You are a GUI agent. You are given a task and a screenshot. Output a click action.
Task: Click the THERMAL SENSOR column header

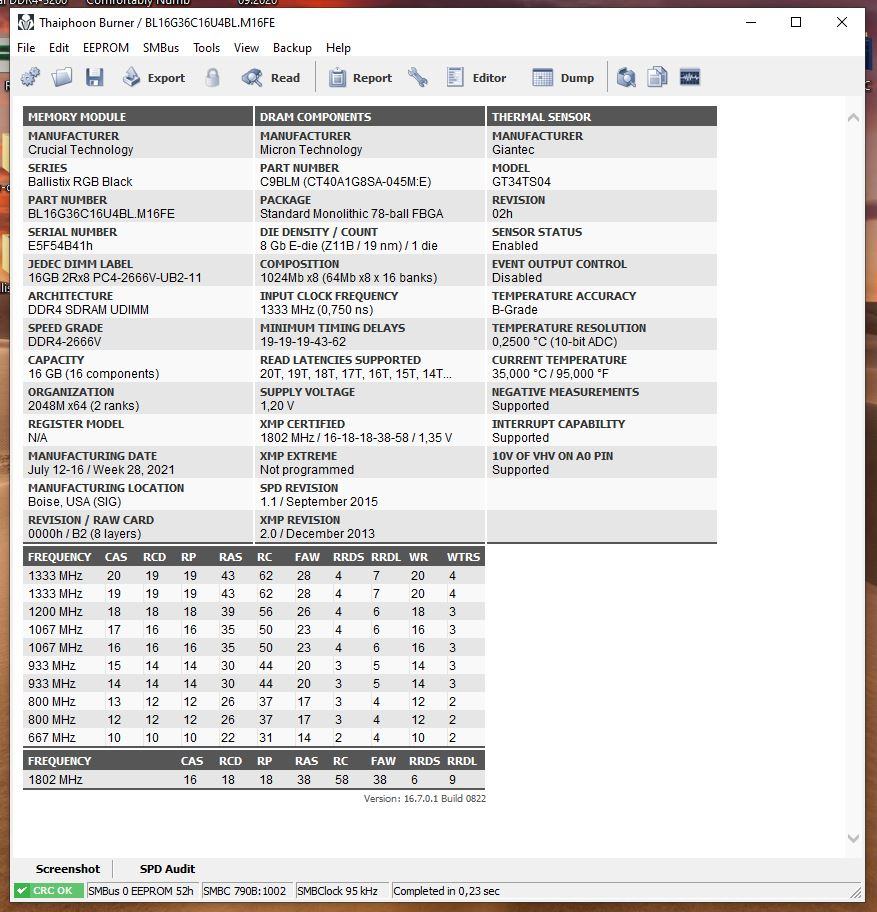pos(602,116)
